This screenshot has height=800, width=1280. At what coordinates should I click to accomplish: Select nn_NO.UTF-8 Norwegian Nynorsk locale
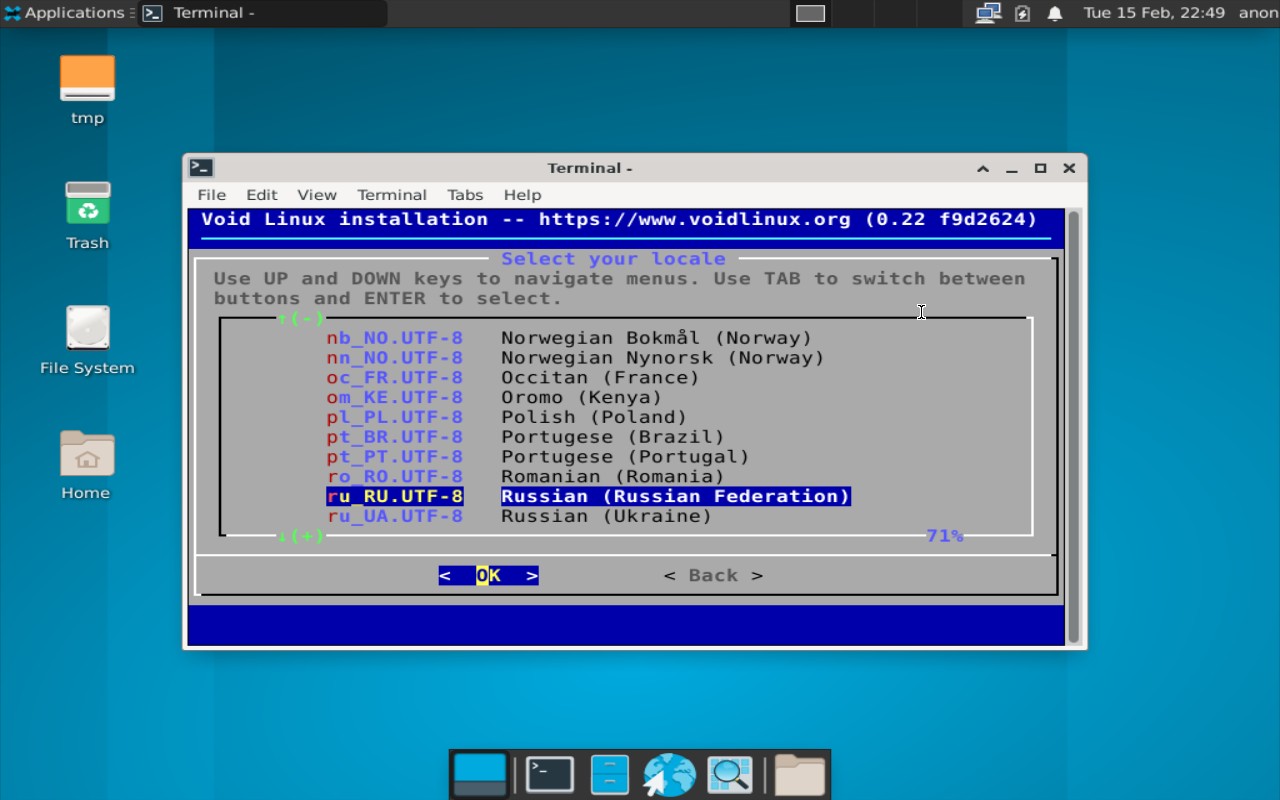[576, 358]
